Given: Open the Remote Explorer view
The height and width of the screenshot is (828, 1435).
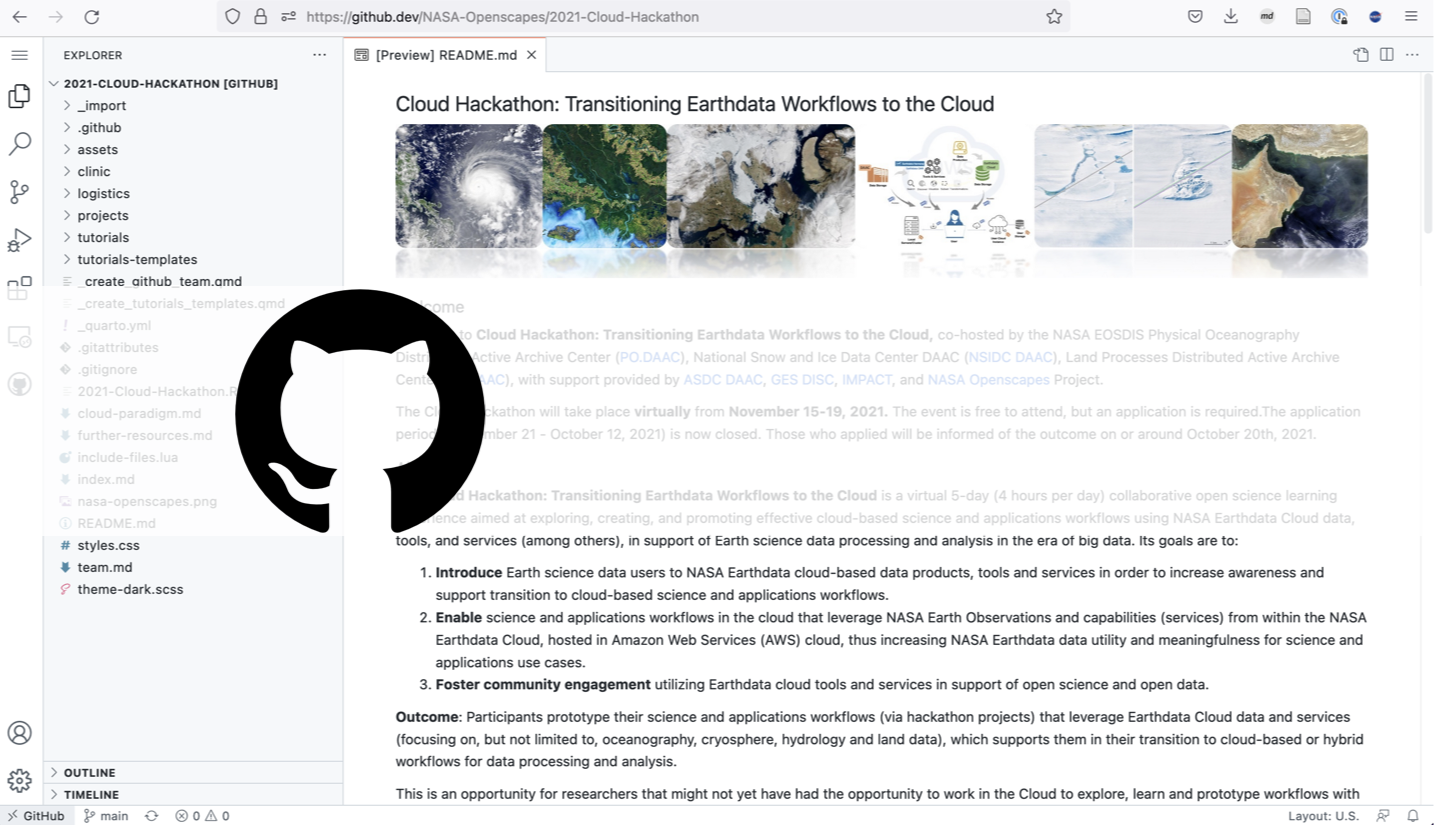Looking at the screenshot, I should (x=20, y=337).
